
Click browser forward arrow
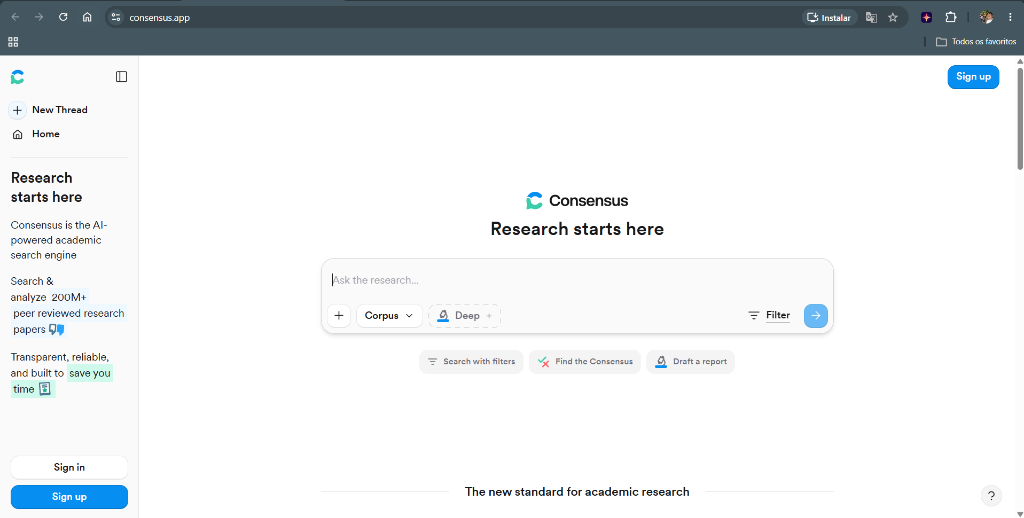[39, 18]
